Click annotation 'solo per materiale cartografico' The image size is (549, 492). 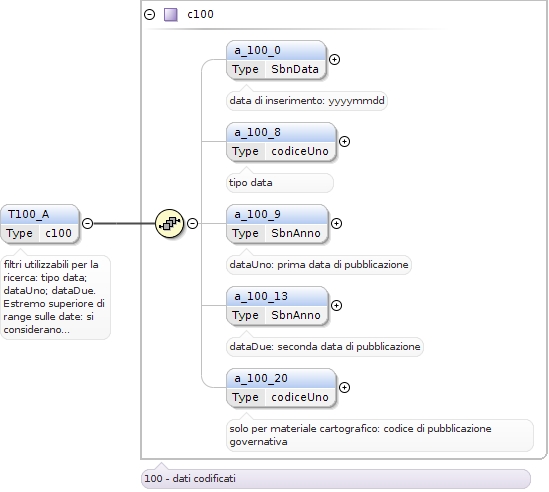click(380, 435)
